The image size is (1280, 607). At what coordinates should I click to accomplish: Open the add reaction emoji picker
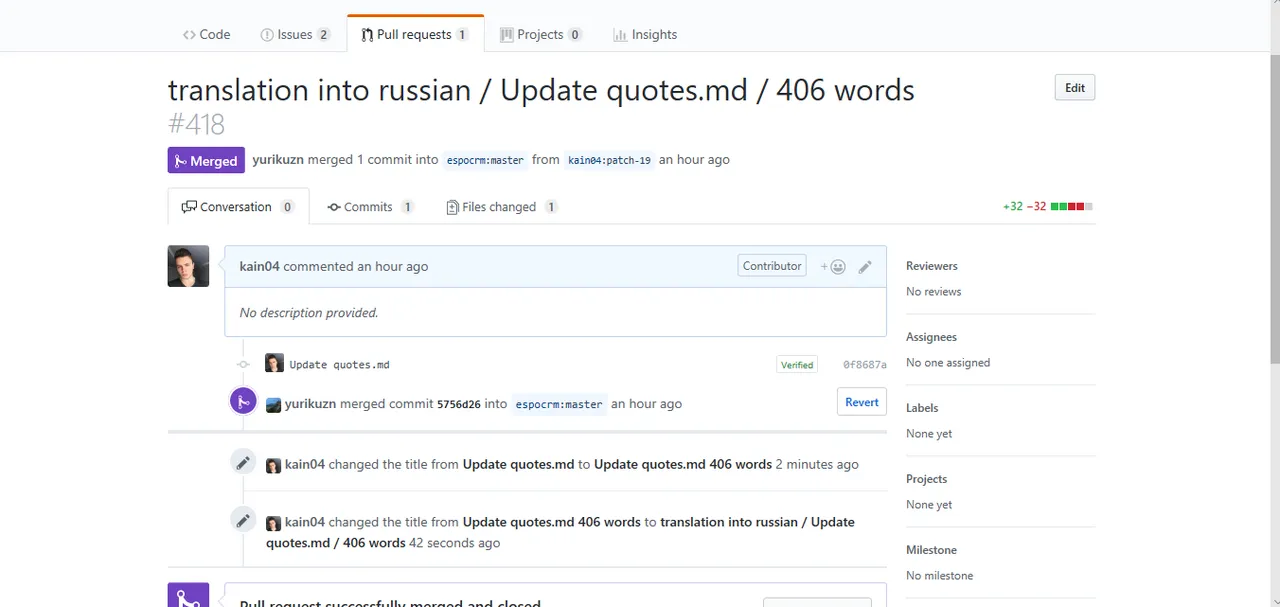click(833, 267)
